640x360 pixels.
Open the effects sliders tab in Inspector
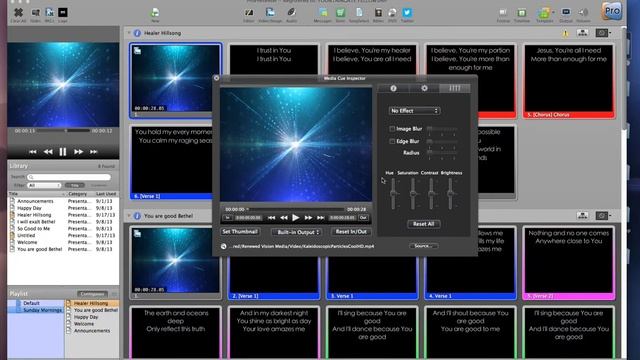tap(454, 88)
